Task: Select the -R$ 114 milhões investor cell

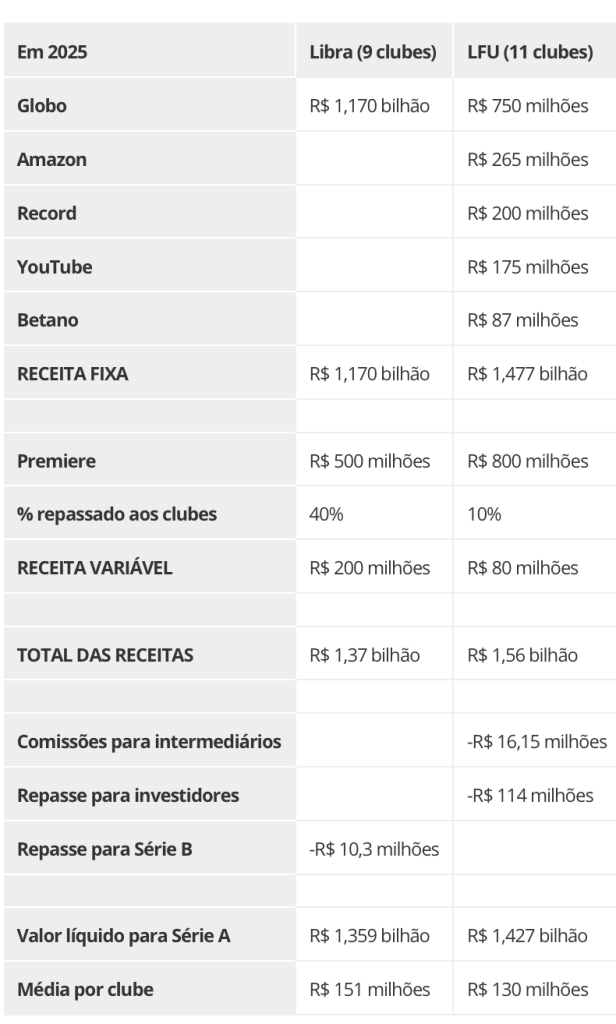Action: [x=530, y=796]
